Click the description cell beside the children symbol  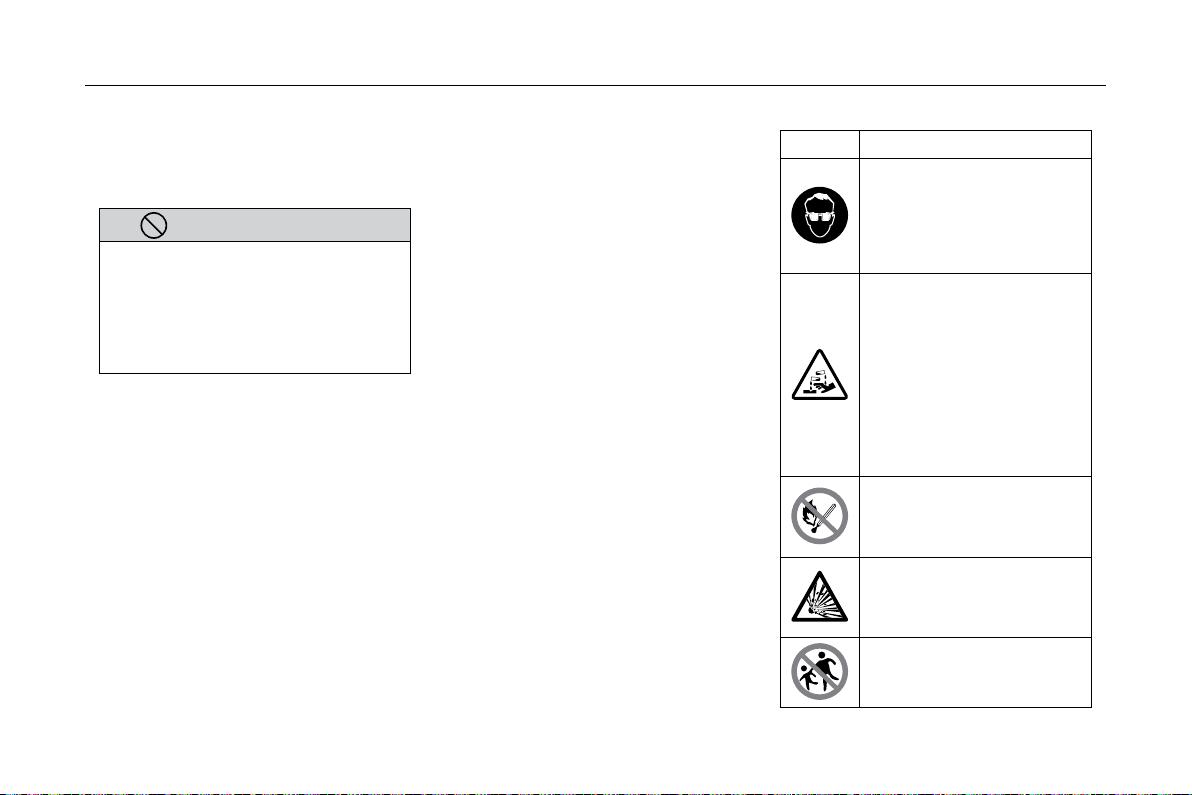pyautogui.click(x=975, y=673)
